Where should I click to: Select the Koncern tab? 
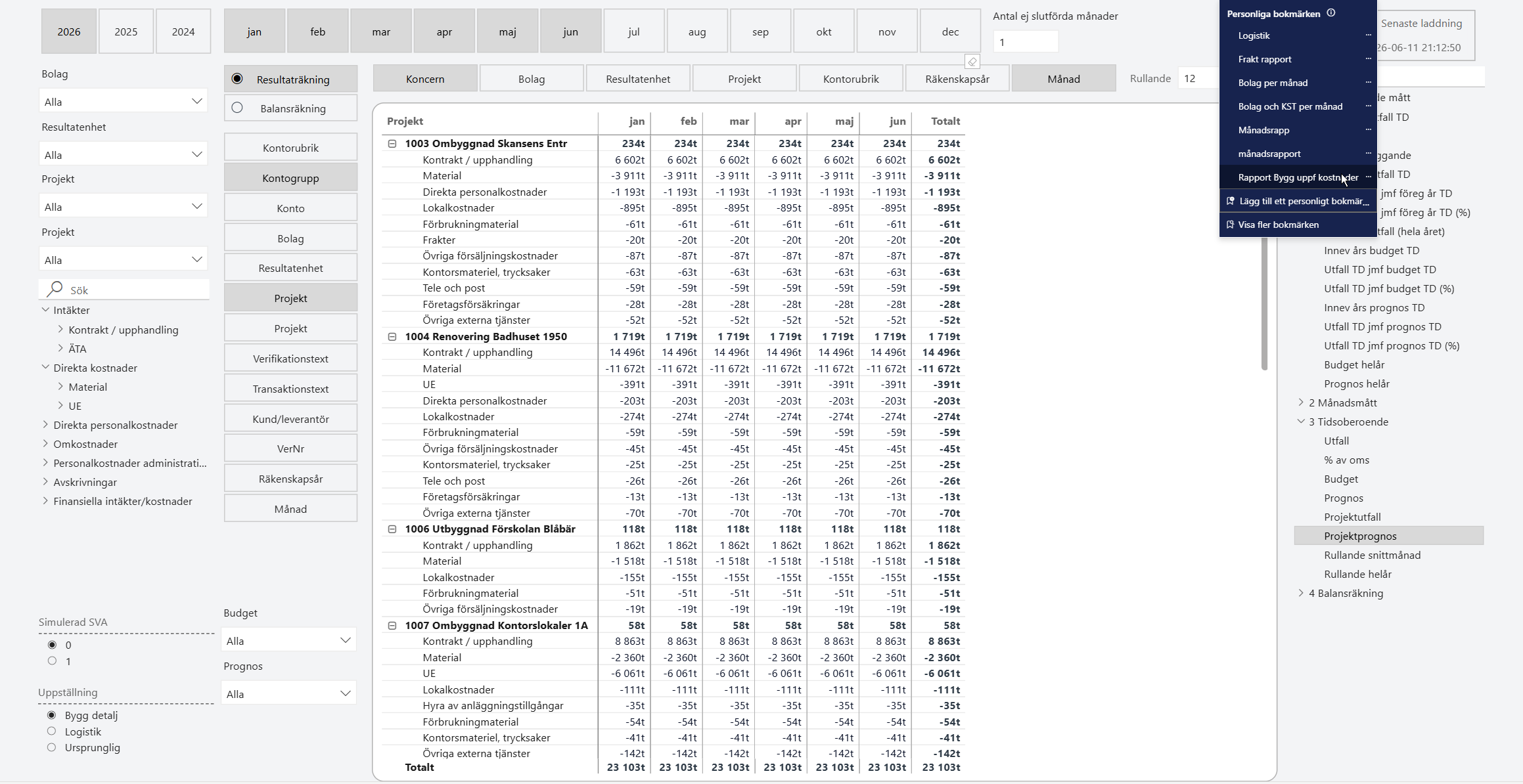click(x=425, y=79)
